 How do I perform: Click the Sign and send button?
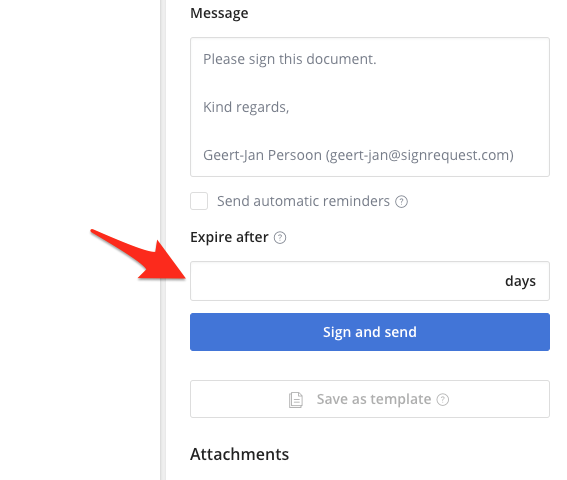point(370,332)
